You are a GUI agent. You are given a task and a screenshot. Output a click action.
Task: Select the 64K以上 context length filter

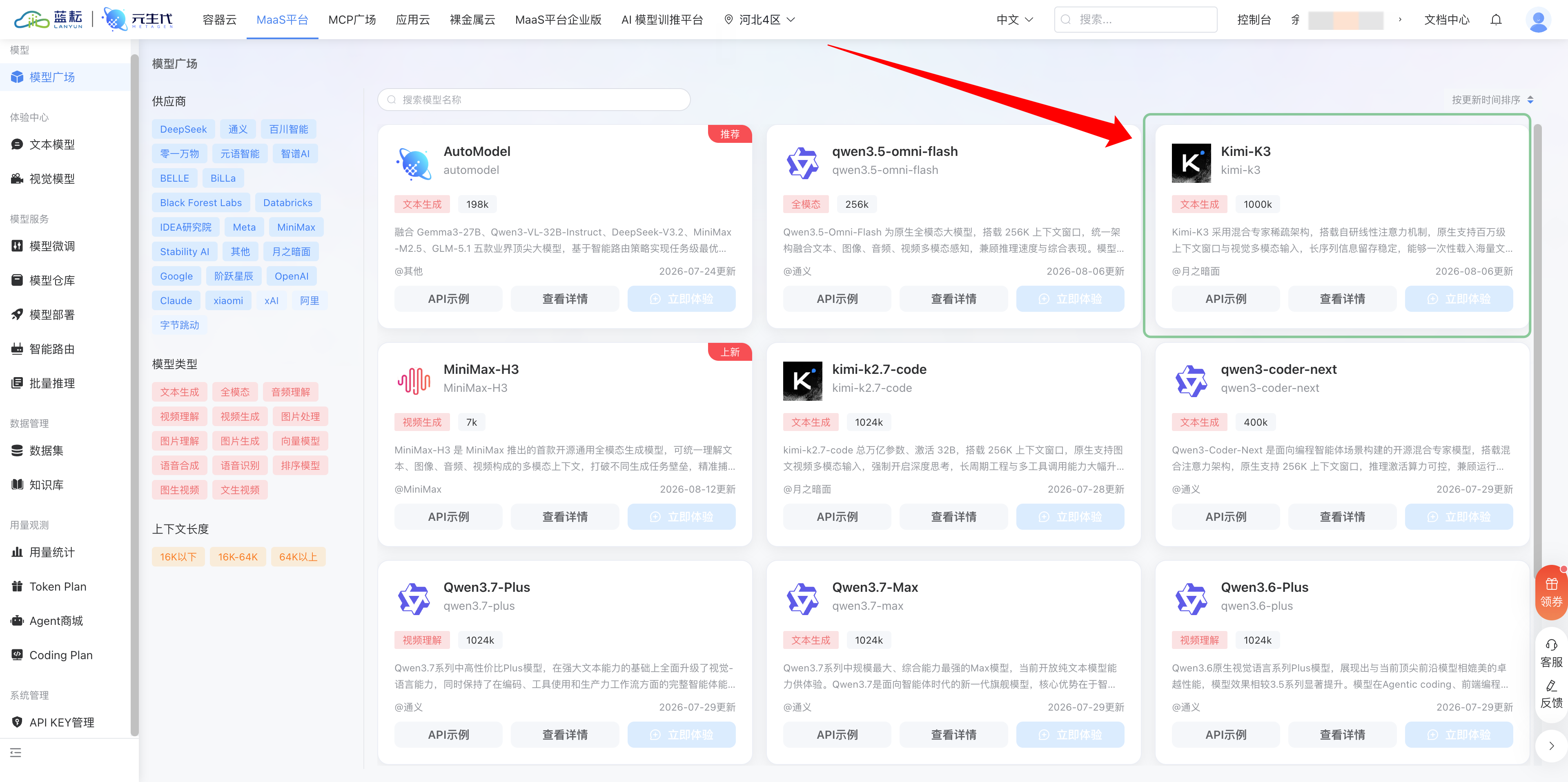(298, 557)
